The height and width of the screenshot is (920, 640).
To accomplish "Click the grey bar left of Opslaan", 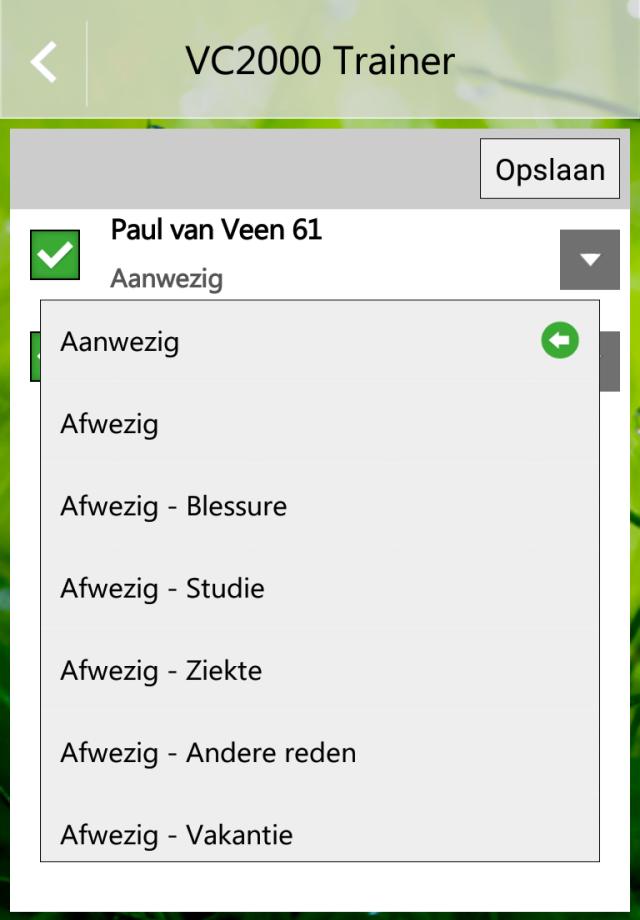I will (240, 169).
